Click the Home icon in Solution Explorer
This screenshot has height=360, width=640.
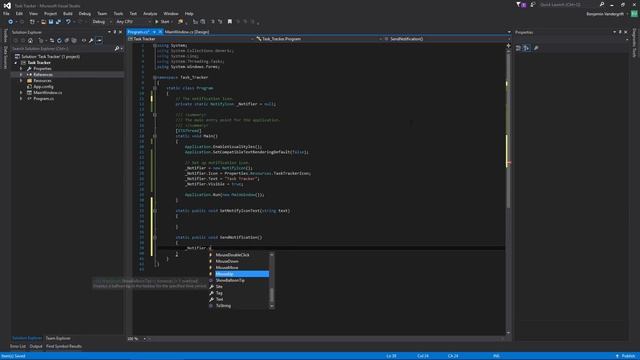[30, 40]
